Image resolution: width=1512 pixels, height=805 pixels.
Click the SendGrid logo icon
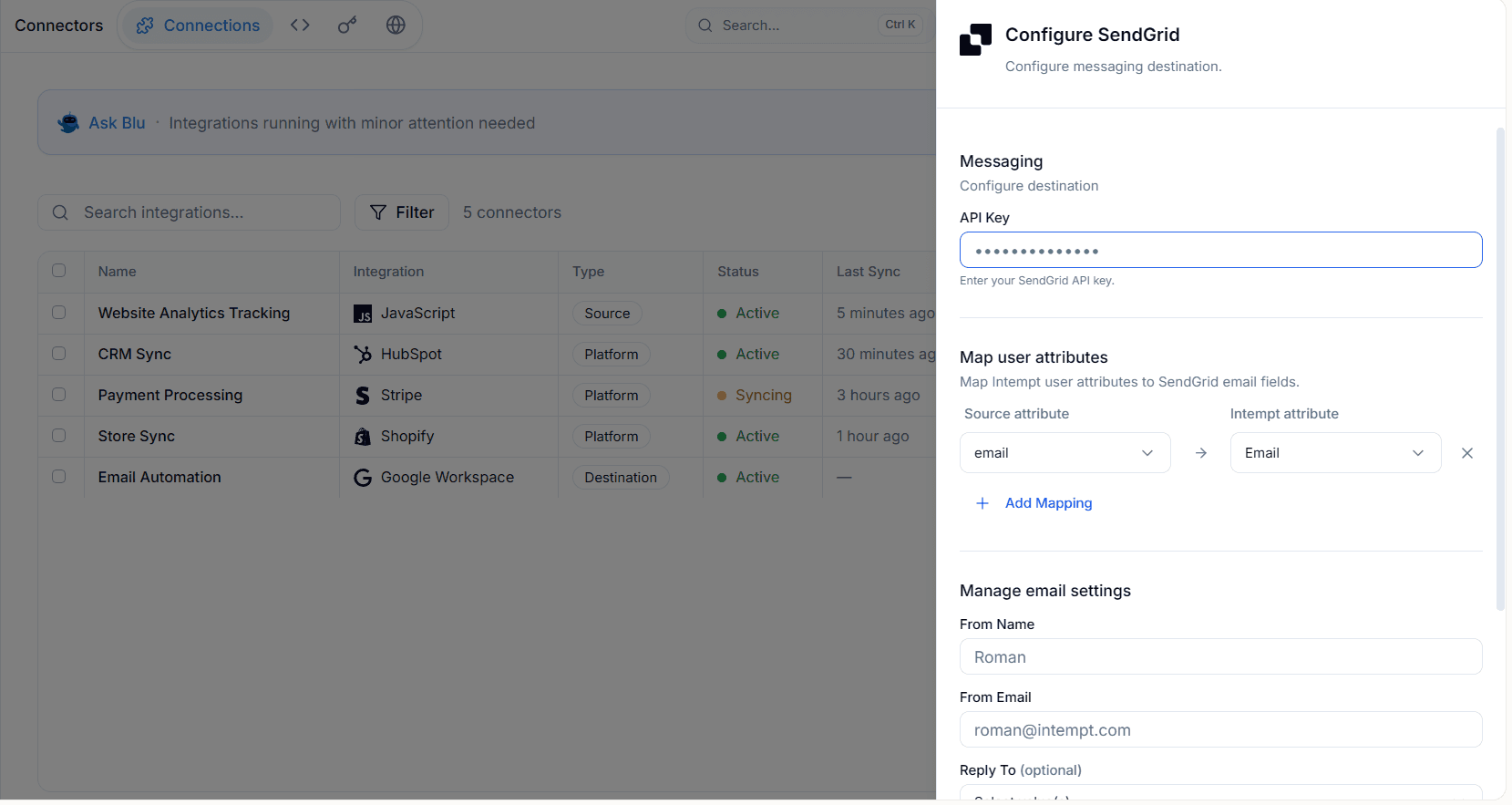pyautogui.click(x=975, y=40)
